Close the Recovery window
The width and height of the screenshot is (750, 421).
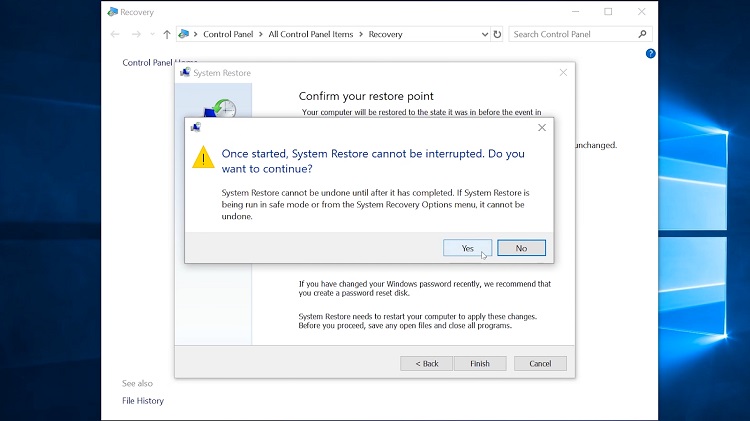coord(641,11)
